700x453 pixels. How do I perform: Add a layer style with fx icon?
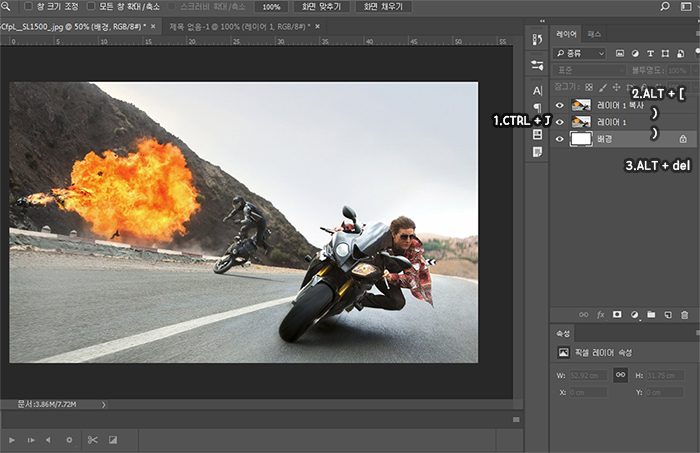(600, 315)
